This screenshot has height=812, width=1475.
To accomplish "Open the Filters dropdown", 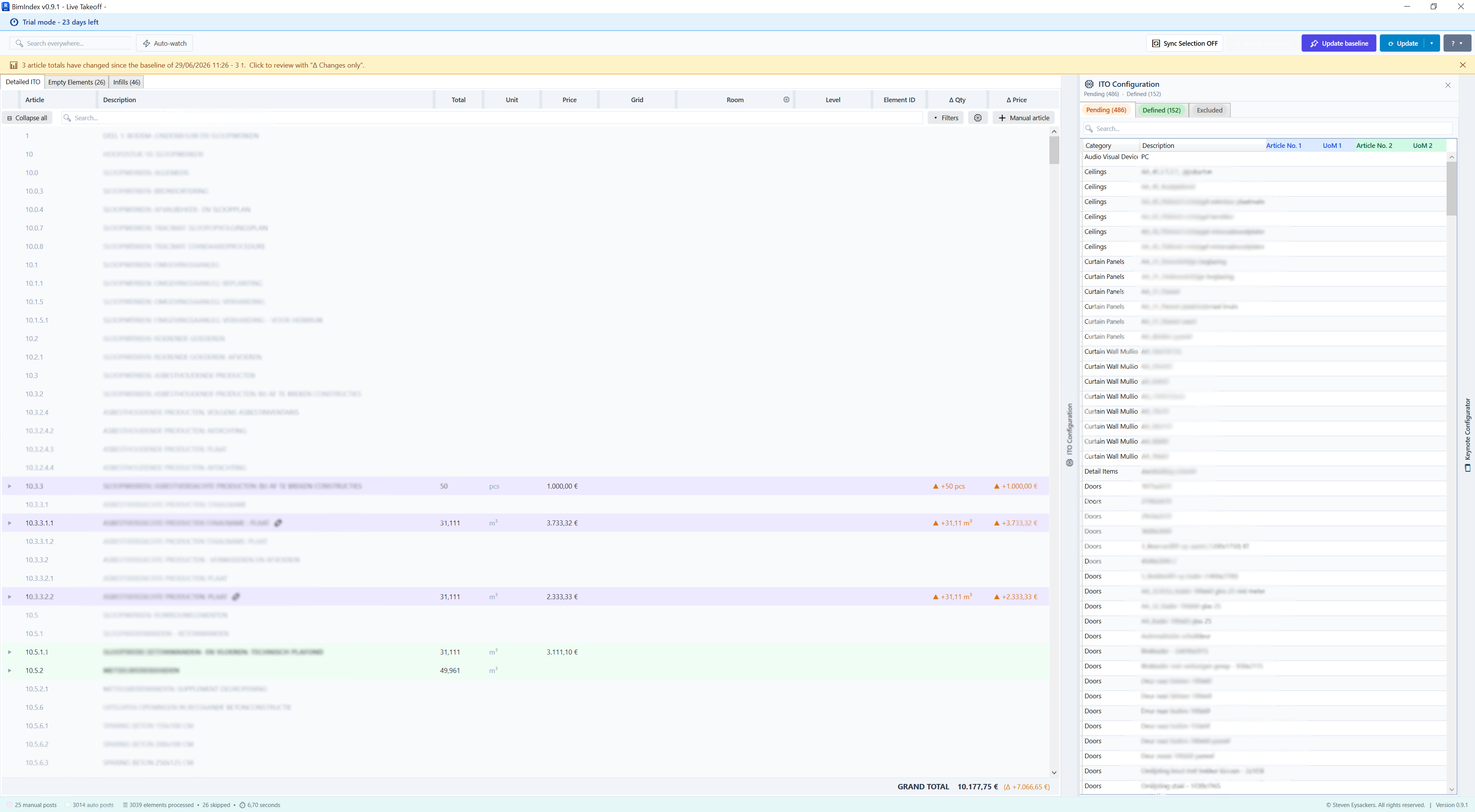I will click(x=945, y=118).
